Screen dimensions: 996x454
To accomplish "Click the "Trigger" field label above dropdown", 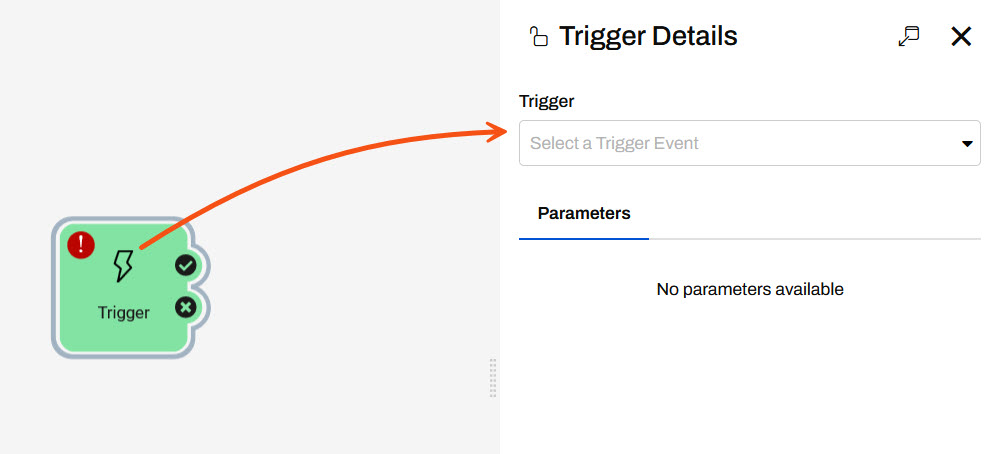I will tap(547, 101).
